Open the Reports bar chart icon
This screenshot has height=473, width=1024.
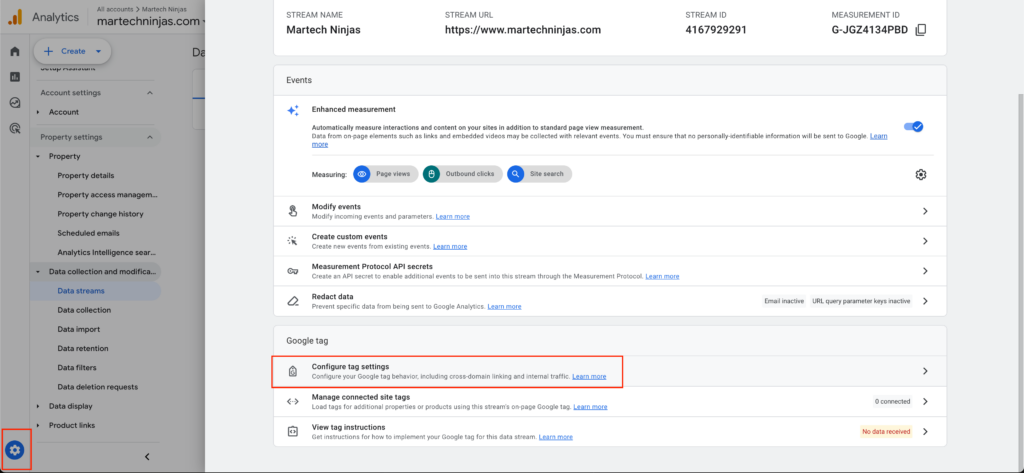[14, 76]
